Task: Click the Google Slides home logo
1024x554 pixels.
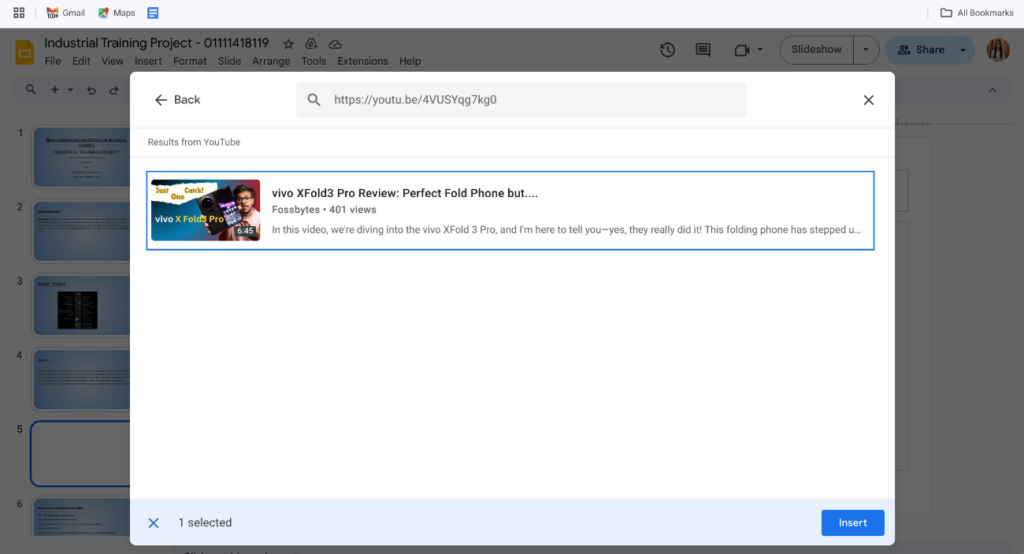Action: point(24,52)
